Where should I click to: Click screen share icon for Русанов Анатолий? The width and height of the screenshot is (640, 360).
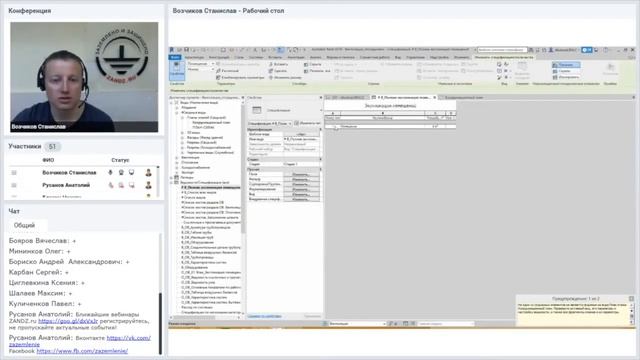pyautogui.click(x=131, y=185)
